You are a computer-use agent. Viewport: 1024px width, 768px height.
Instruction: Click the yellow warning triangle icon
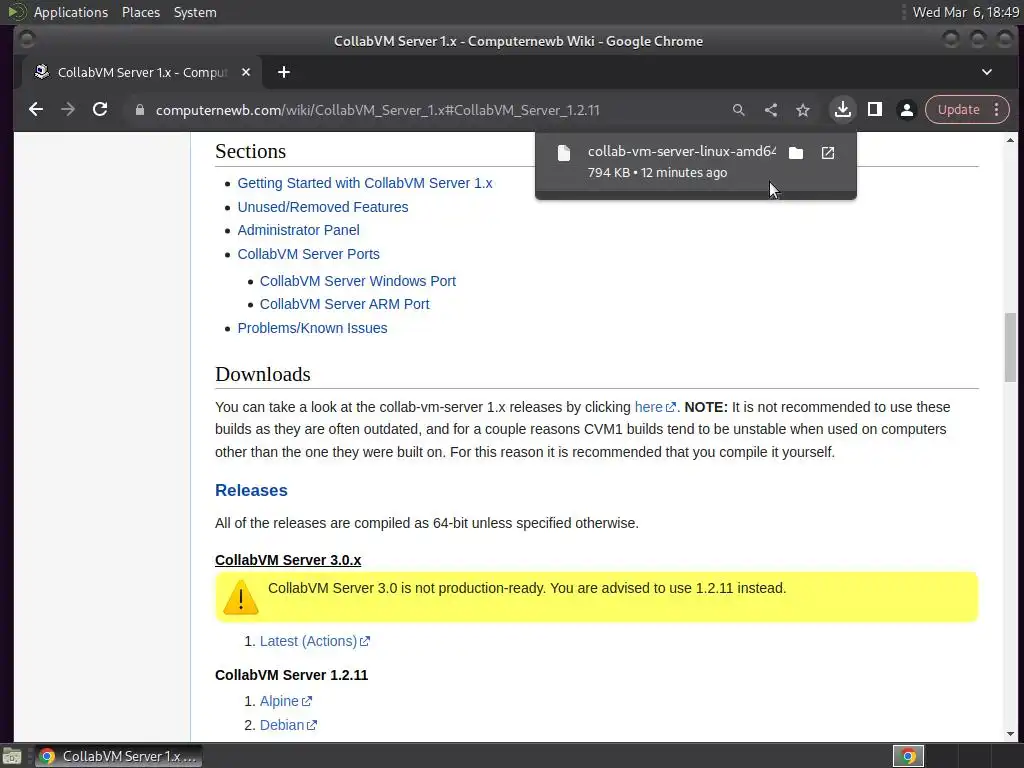coord(240,598)
